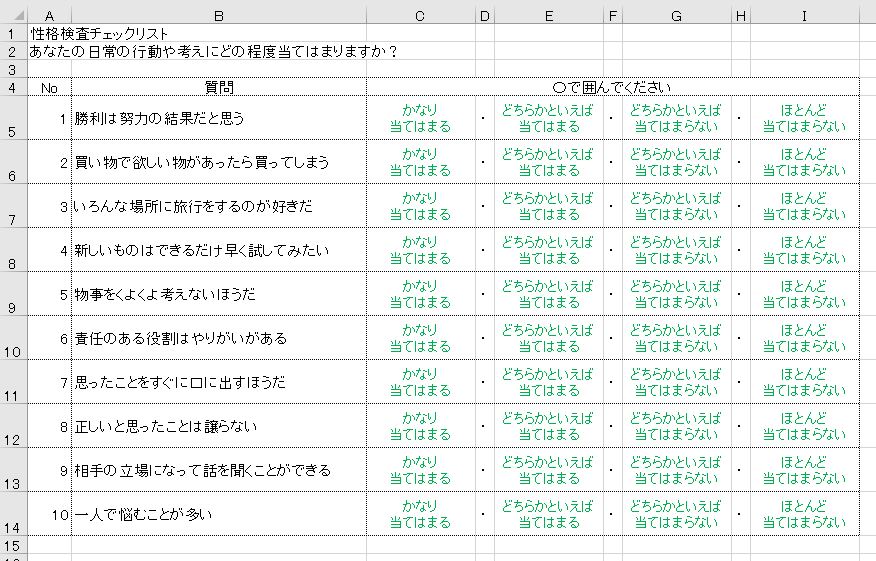The width and height of the screenshot is (876, 561).
Task: Click question 物事をくよくよ考えないほうだ
Action: (165, 294)
